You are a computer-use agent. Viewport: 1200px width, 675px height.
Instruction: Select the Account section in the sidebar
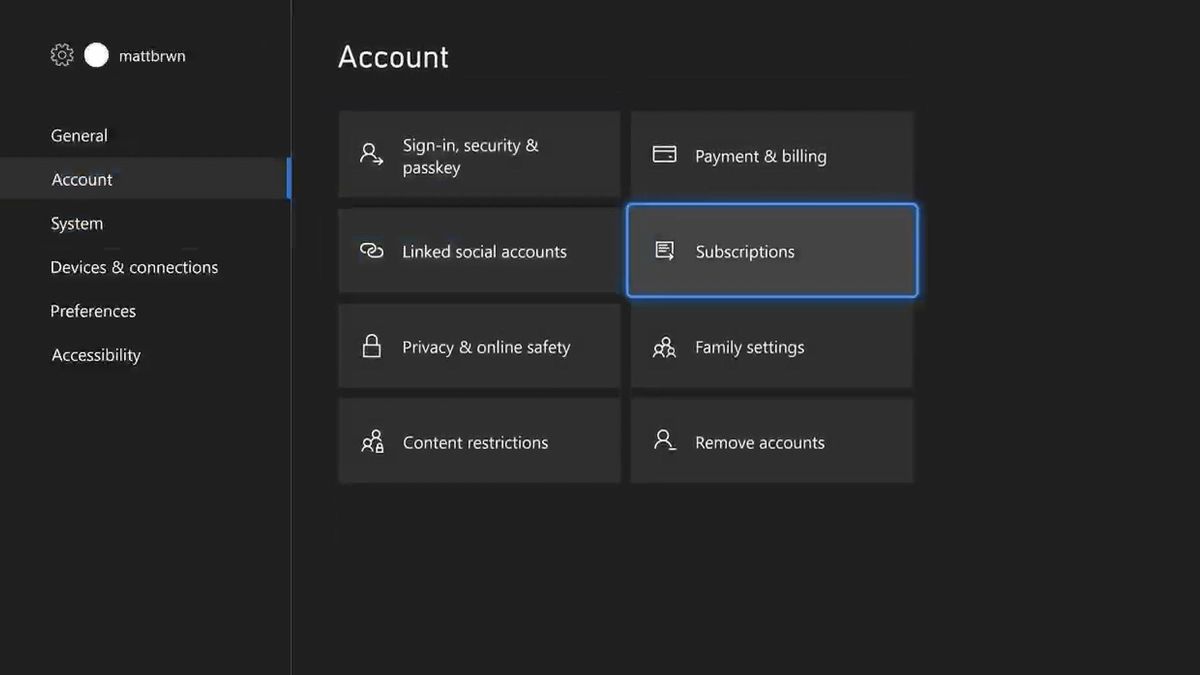tap(82, 179)
